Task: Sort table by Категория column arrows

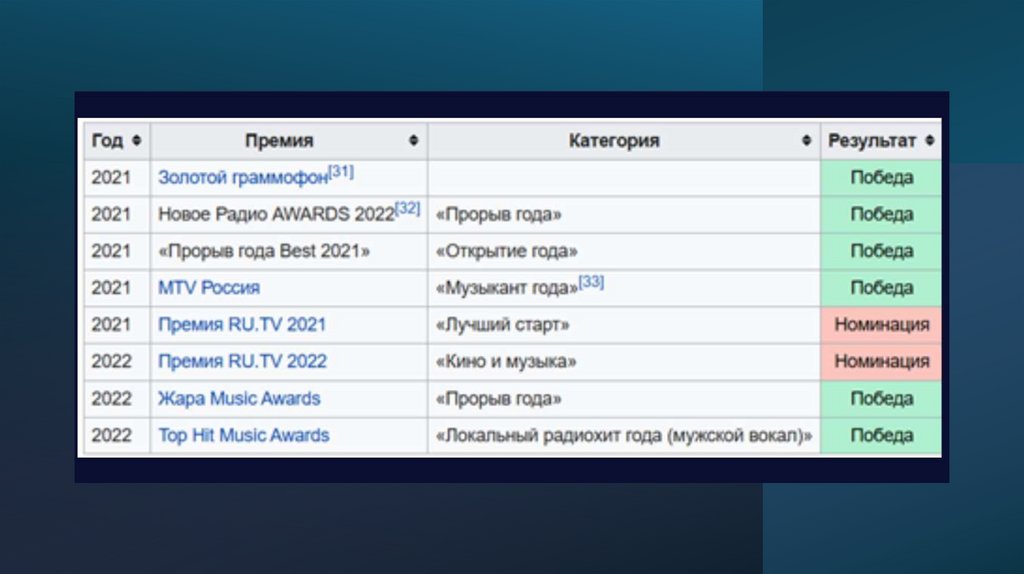Action: coord(807,140)
